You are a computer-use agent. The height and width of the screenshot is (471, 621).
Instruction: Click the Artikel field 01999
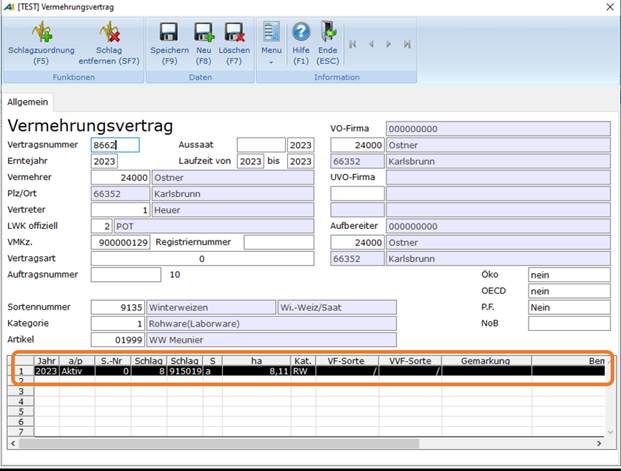tap(118, 340)
